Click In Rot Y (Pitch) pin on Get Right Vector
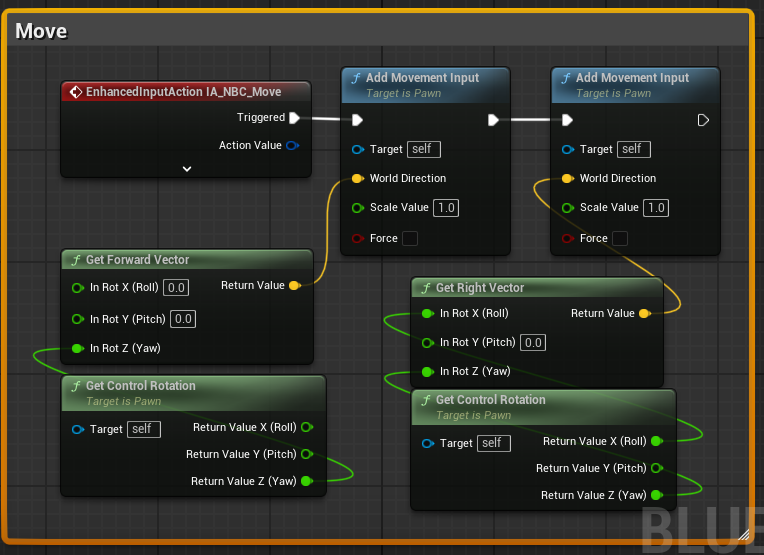The width and height of the screenshot is (764, 555). pos(427,343)
